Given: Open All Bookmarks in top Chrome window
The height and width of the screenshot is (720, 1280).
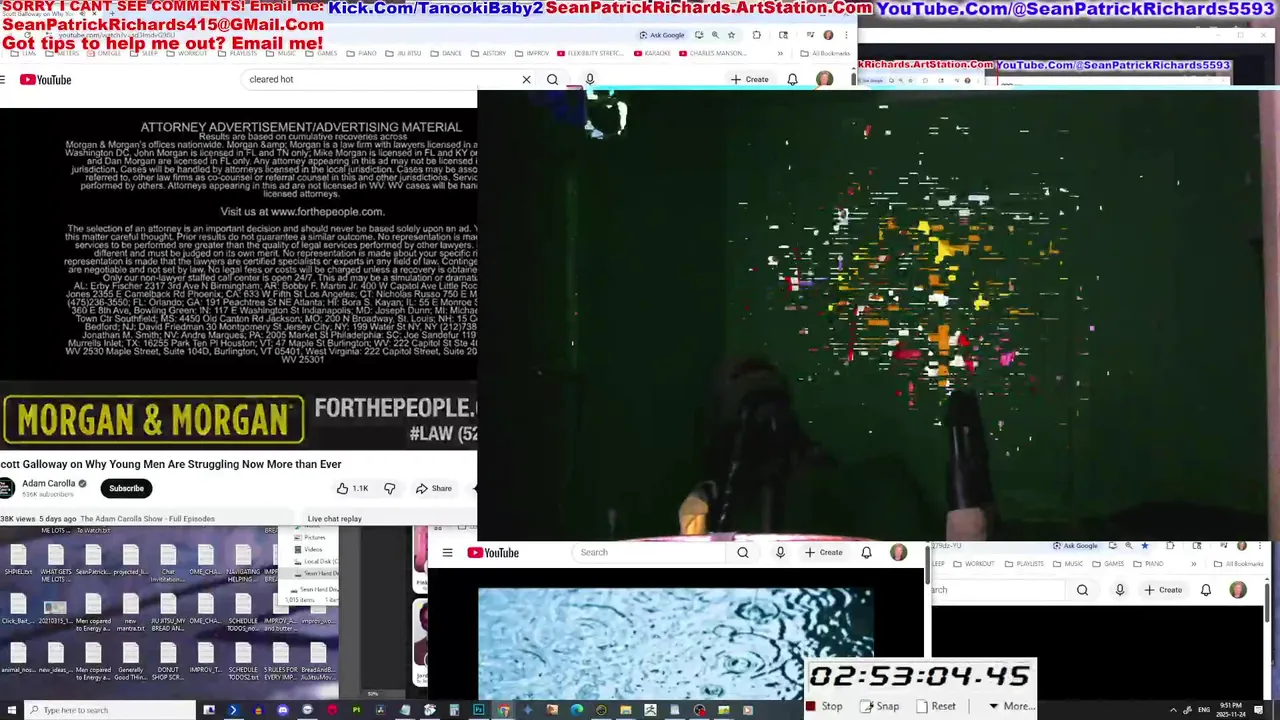Looking at the screenshot, I should [825, 53].
